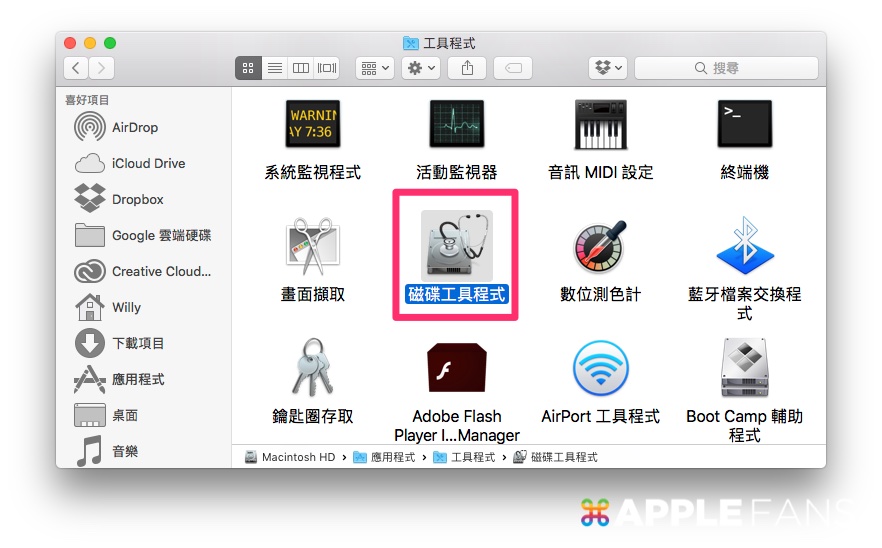Click the 搜尋 search field
882x548 pixels.
(726, 68)
